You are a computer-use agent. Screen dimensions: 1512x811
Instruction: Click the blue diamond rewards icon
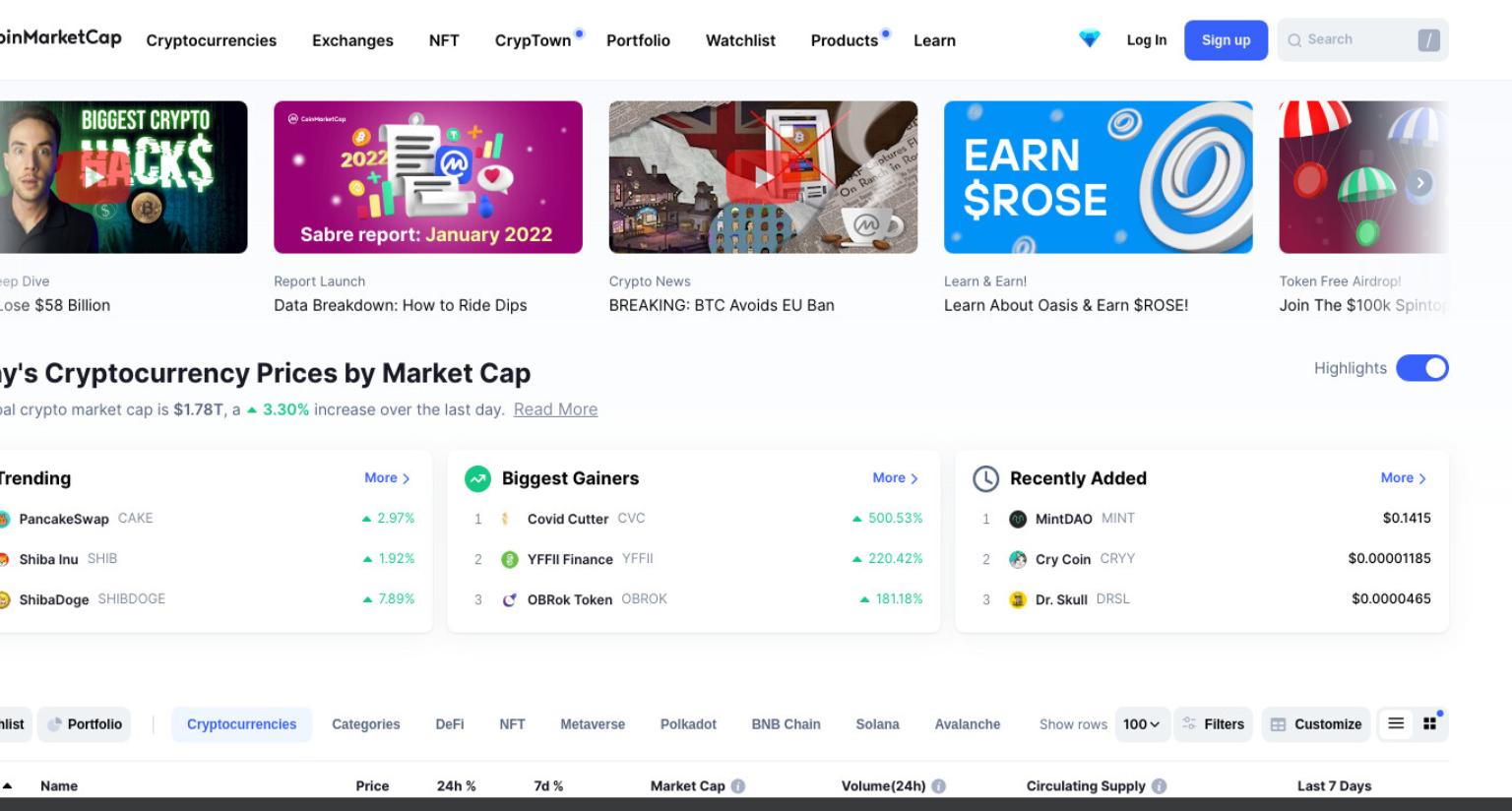(x=1089, y=39)
